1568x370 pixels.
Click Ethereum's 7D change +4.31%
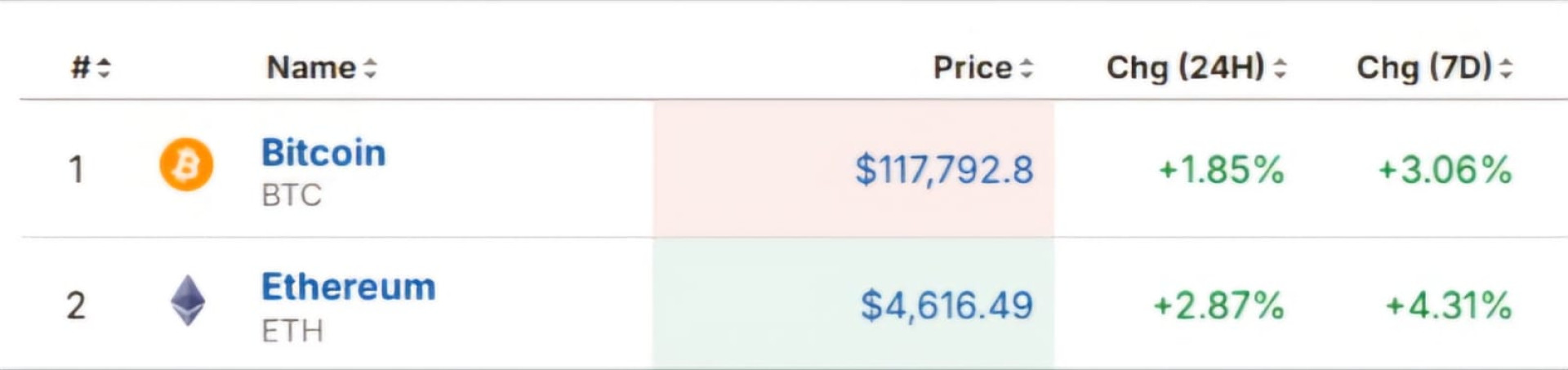click(1448, 305)
